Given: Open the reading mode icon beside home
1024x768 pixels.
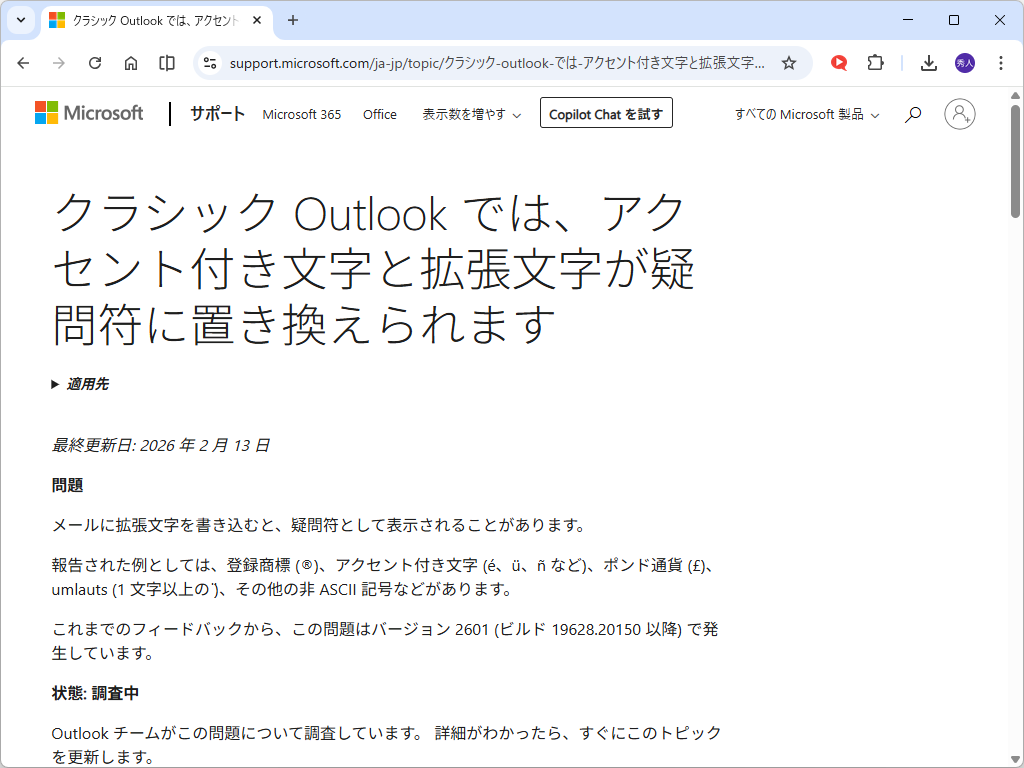Looking at the screenshot, I should pyautogui.click(x=166, y=61).
